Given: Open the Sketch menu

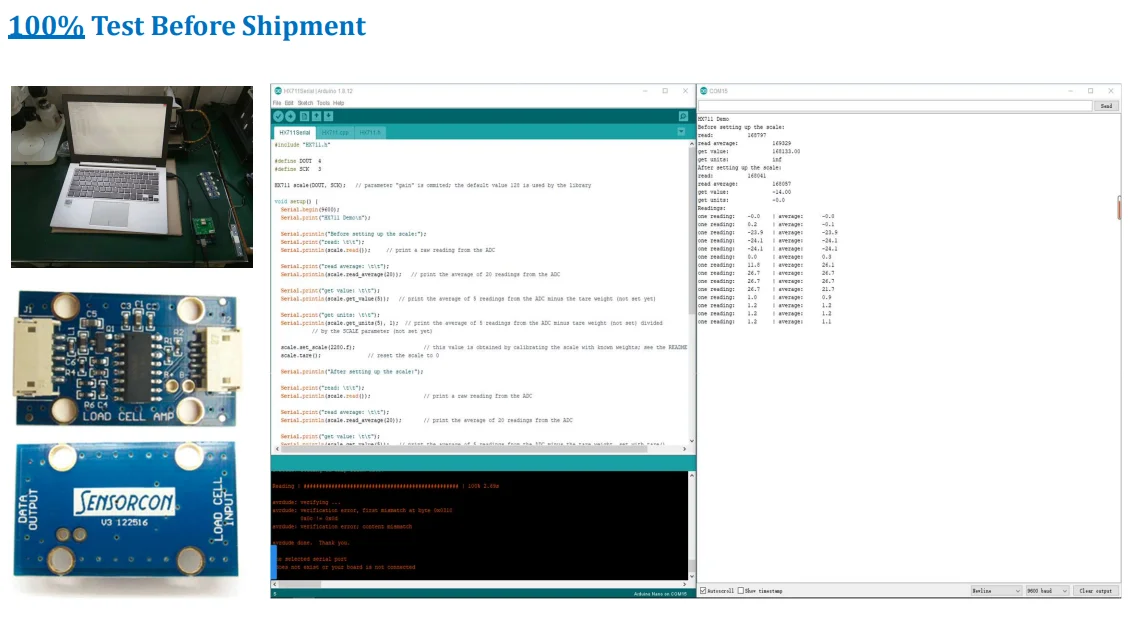Looking at the screenshot, I should 306,103.
